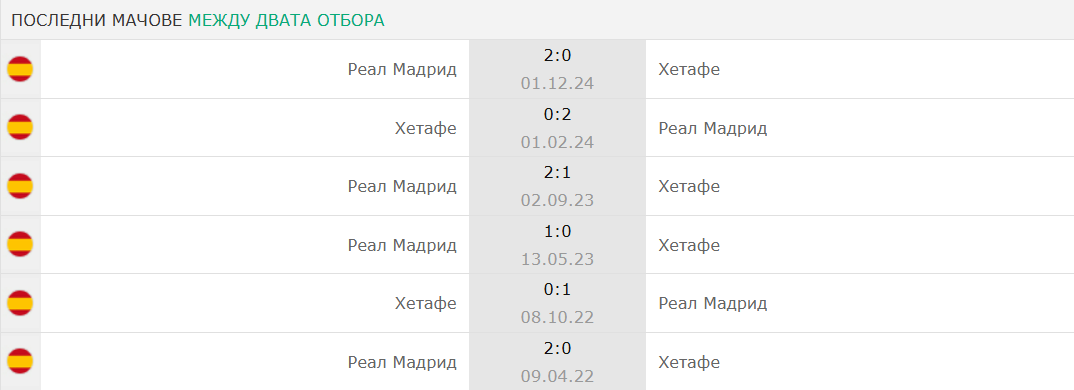Select away team Реал Мадрид in 01.02.24 row
1074x390 pixels.
pyautogui.click(x=713, y=128)
